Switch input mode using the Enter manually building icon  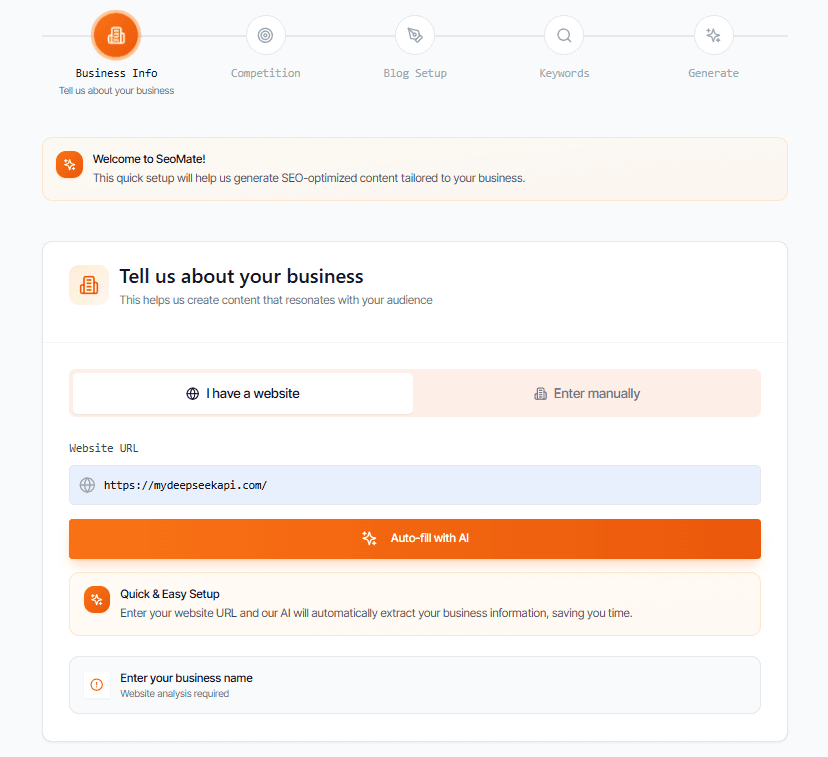[x=539, y=393]
